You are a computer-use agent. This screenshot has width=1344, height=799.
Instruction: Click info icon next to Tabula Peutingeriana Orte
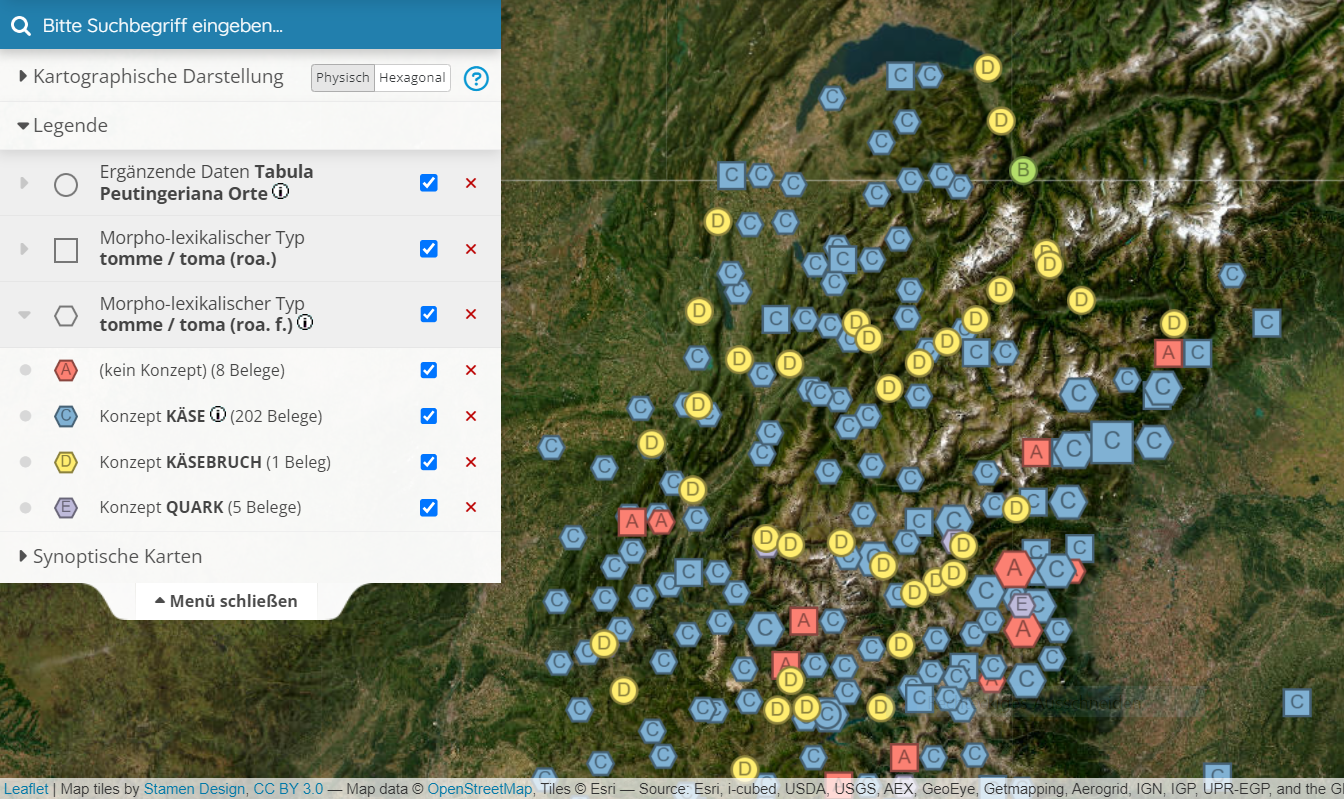281,192
